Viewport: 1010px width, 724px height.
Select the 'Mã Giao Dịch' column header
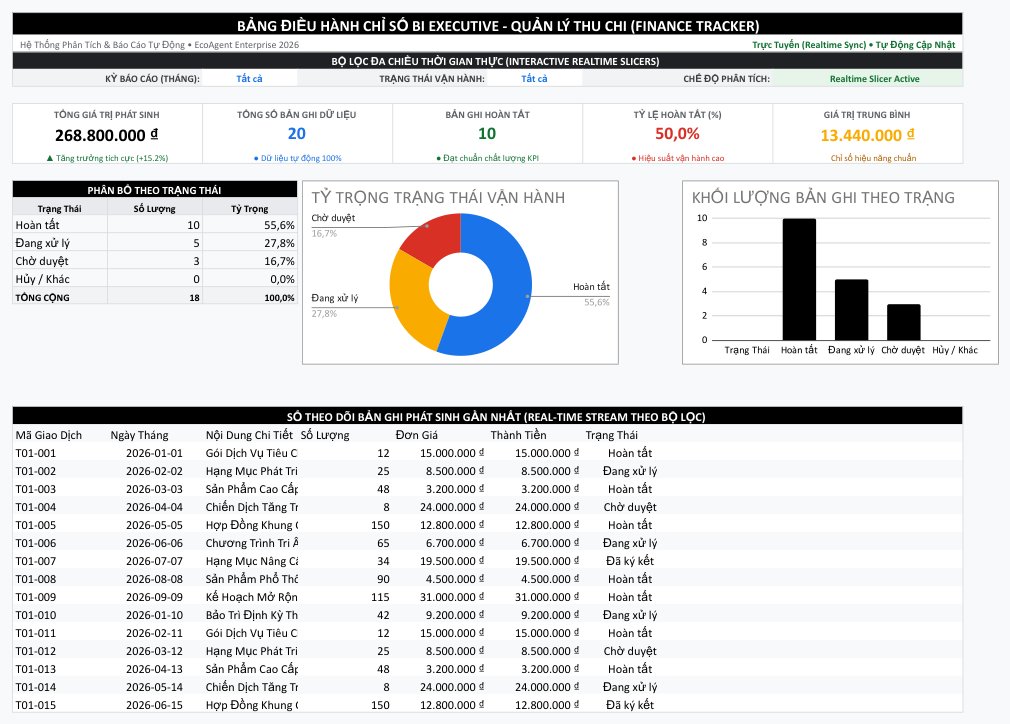[49, 435]
